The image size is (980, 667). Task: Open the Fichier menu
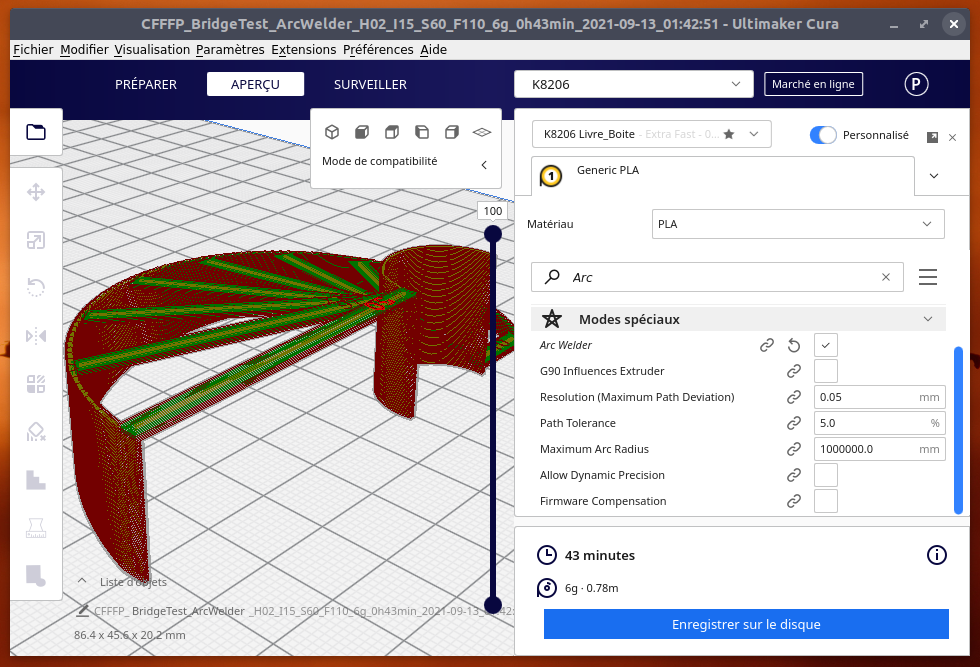click(x=33, y=49)
